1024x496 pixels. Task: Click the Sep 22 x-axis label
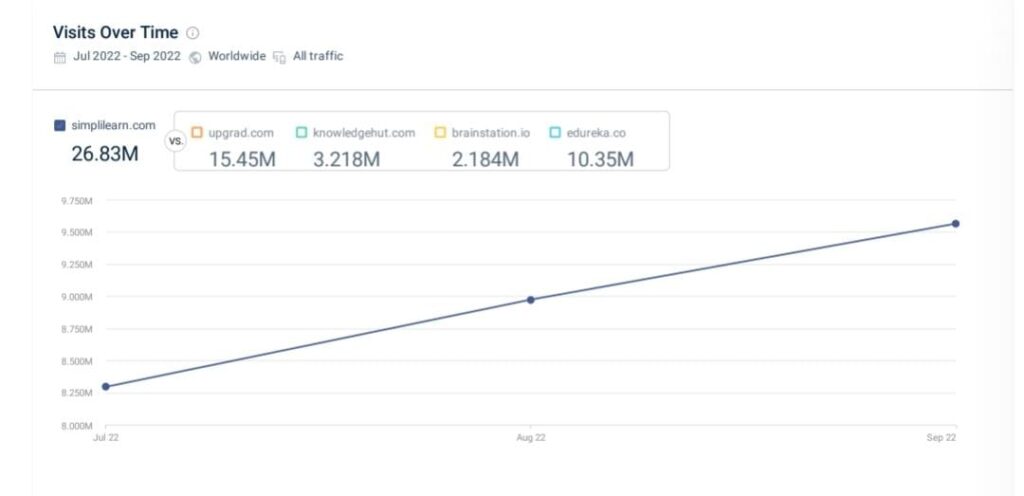pos(941,438)
